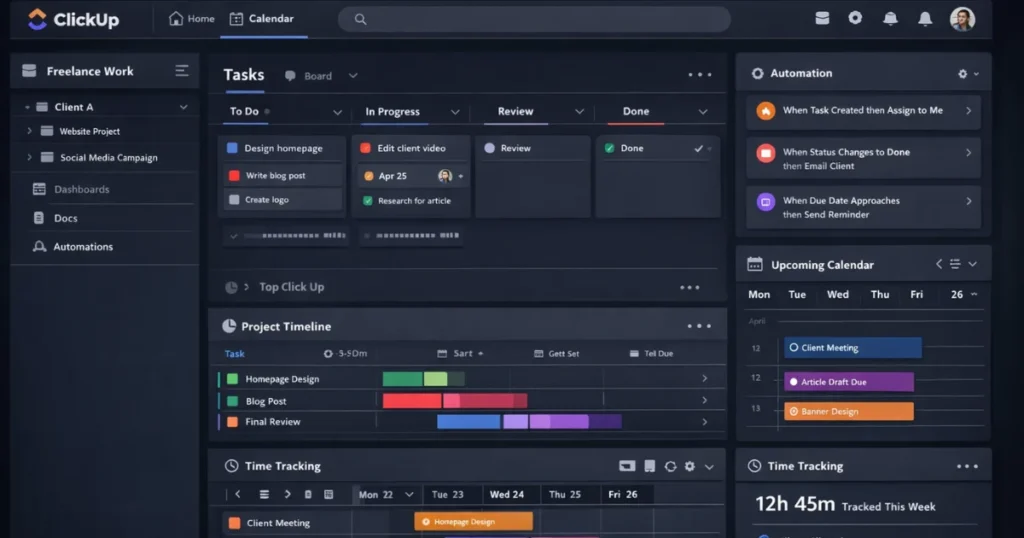Toggle the green checkbox on the Done card

tap(609, 148)
